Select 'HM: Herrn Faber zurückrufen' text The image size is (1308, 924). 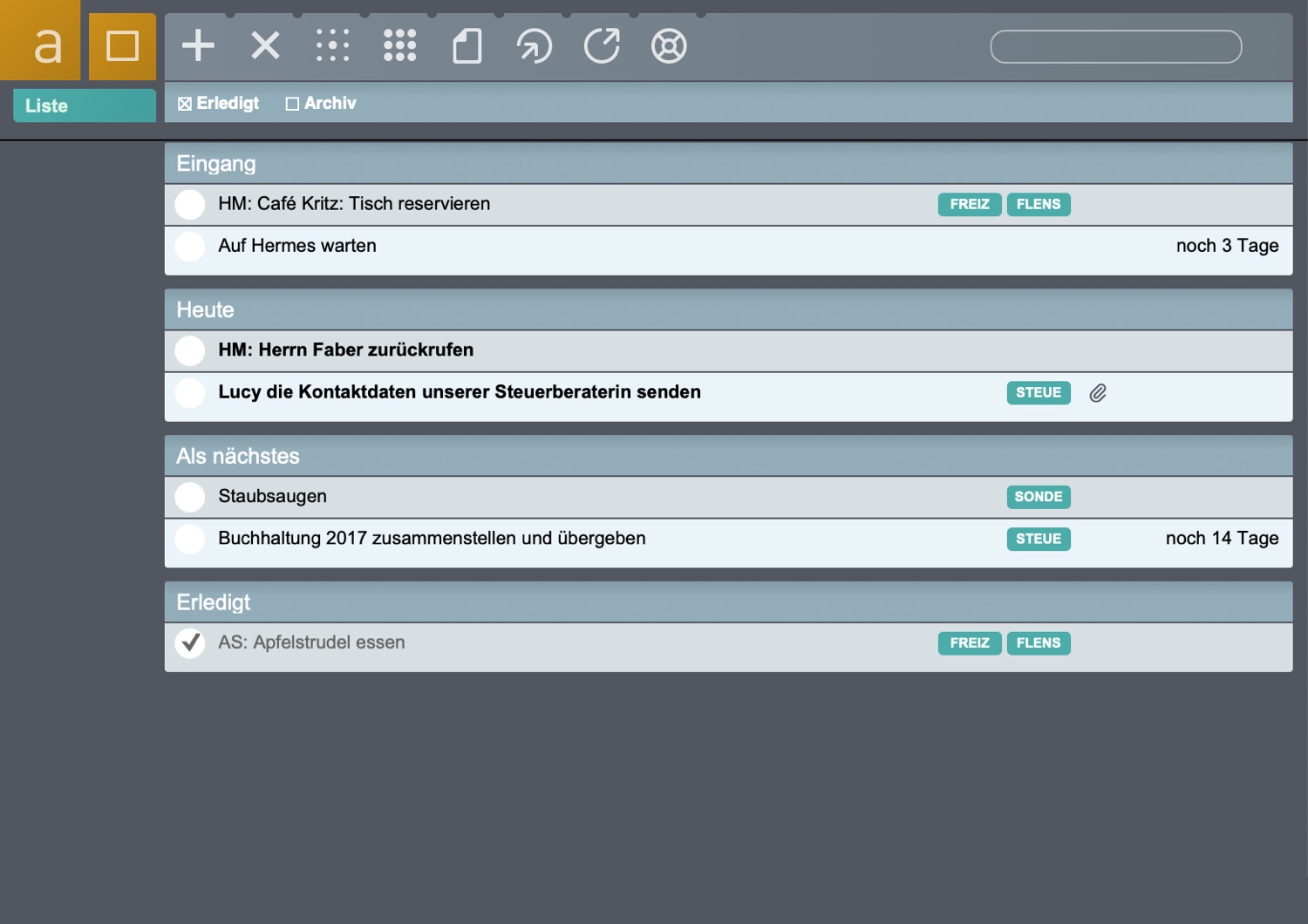click(346, 350)
